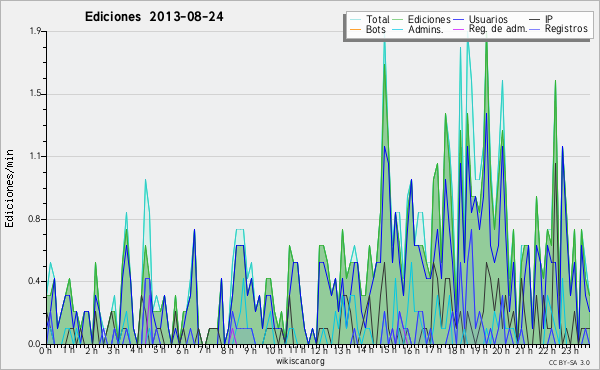The height and width of the screenshot is (370, 600).
Task: Click the 1.1 y-axis value
Action: [x=35, y=156]
